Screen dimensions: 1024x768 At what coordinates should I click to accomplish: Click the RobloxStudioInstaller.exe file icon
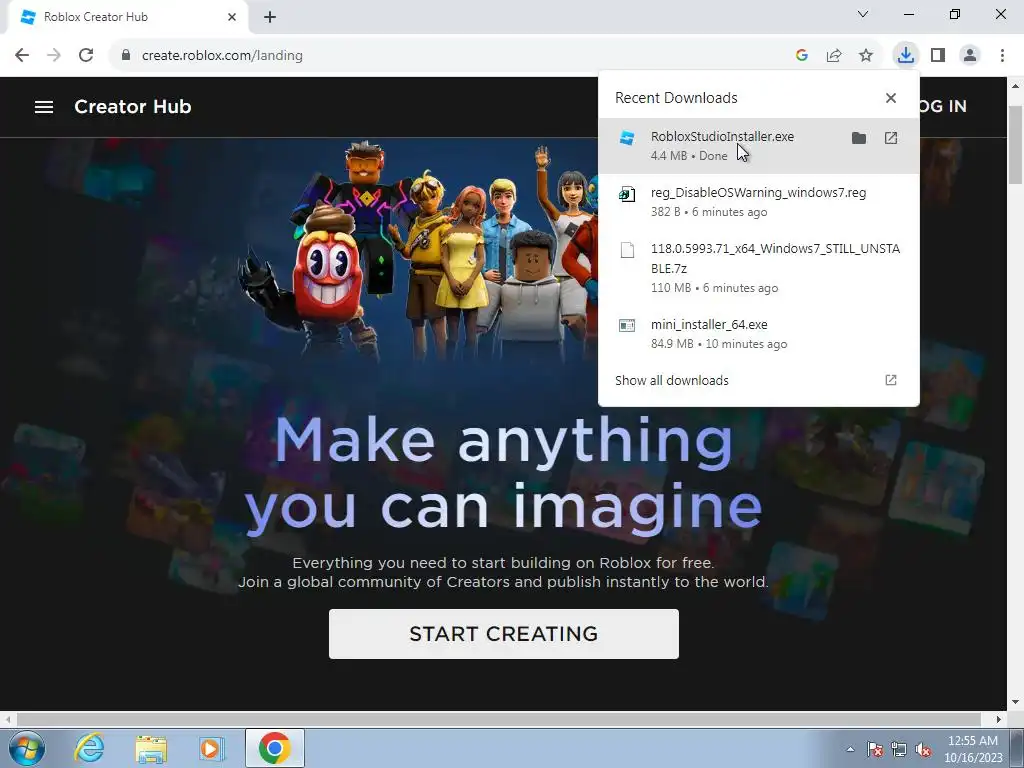click(627, 138)
